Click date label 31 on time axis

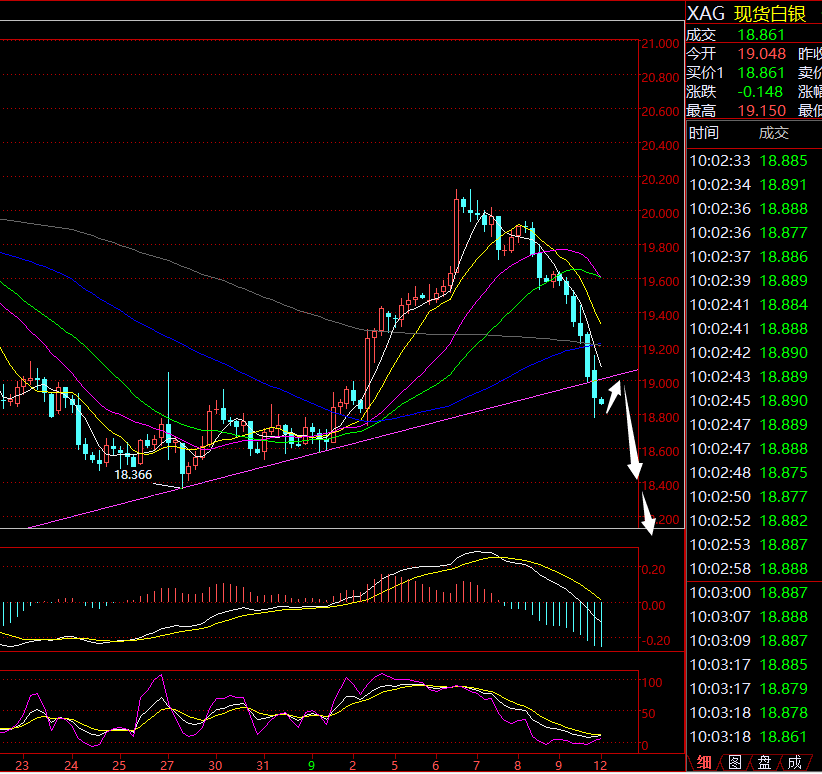(x=263, y=765)
